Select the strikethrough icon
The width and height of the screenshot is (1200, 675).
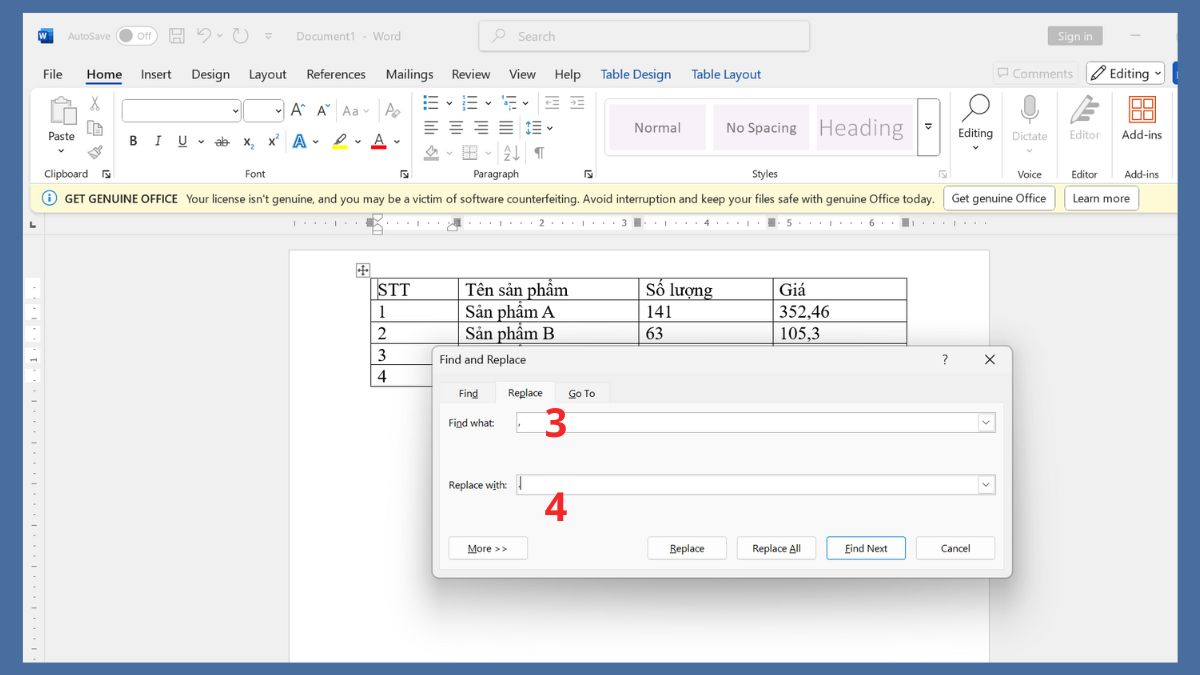coord(222,141)
